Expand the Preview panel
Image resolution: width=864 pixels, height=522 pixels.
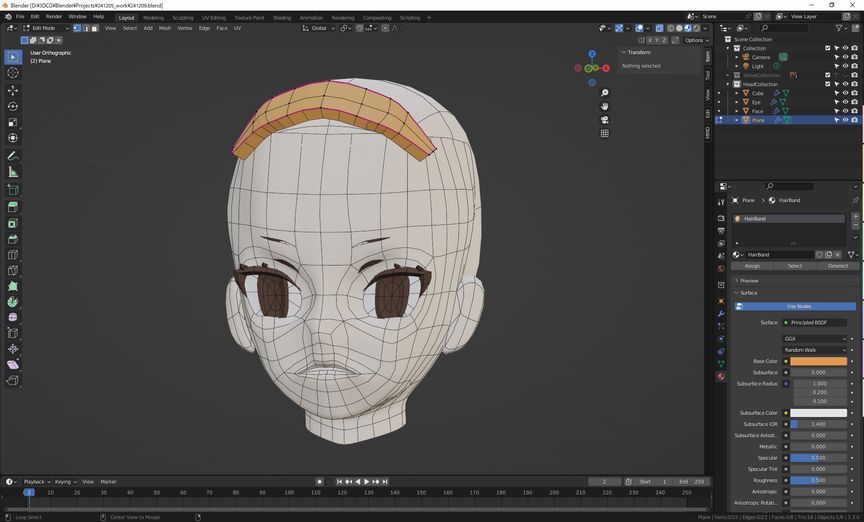[749, 281]
